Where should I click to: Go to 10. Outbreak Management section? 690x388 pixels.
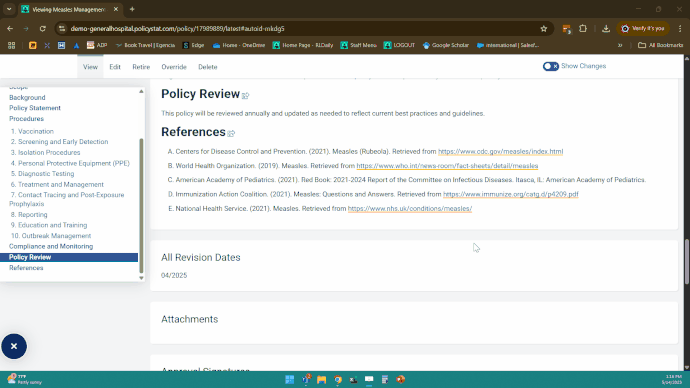pos(51,236)
